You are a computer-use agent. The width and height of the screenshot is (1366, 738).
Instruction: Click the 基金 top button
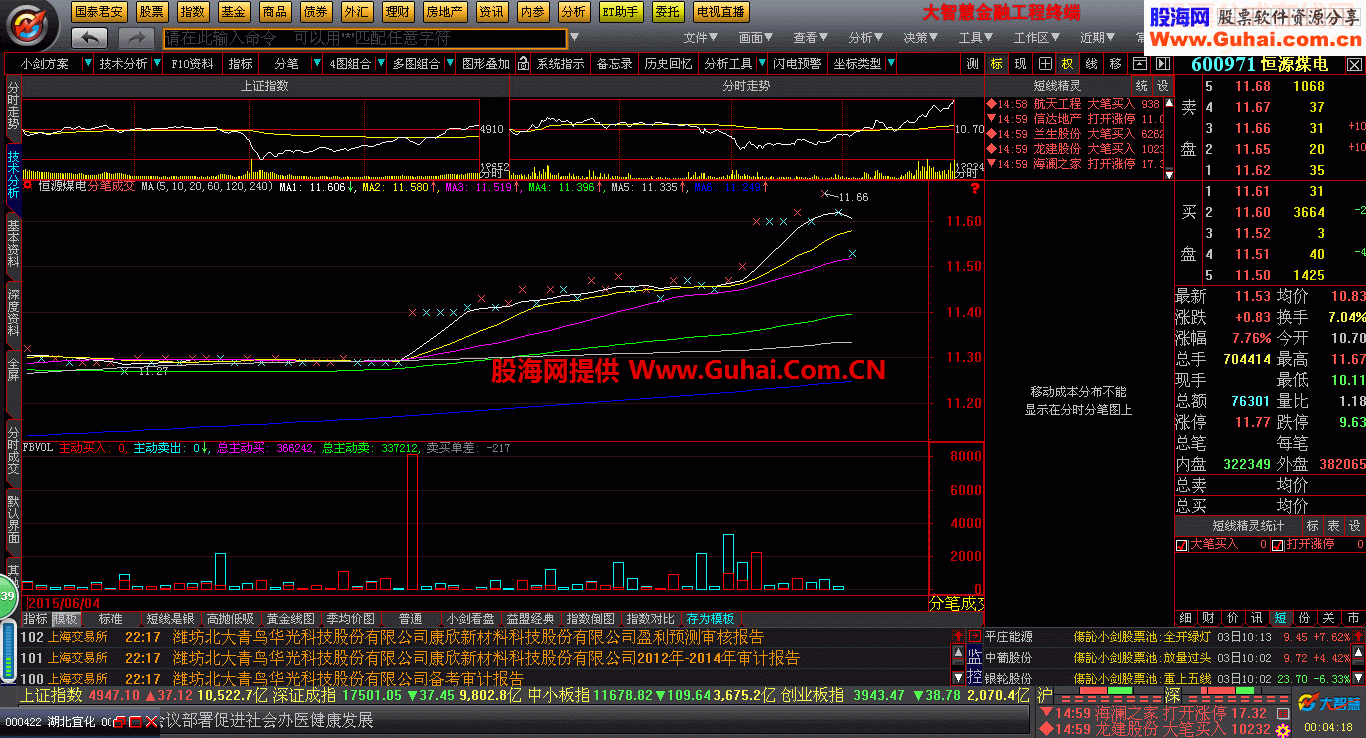coord(234,12)
